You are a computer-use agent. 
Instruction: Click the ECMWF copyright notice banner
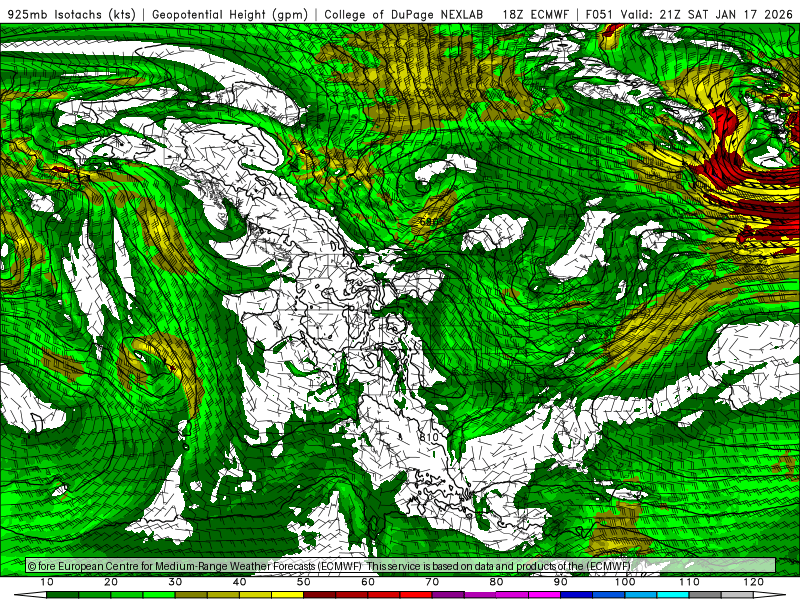tap(401, 566)
